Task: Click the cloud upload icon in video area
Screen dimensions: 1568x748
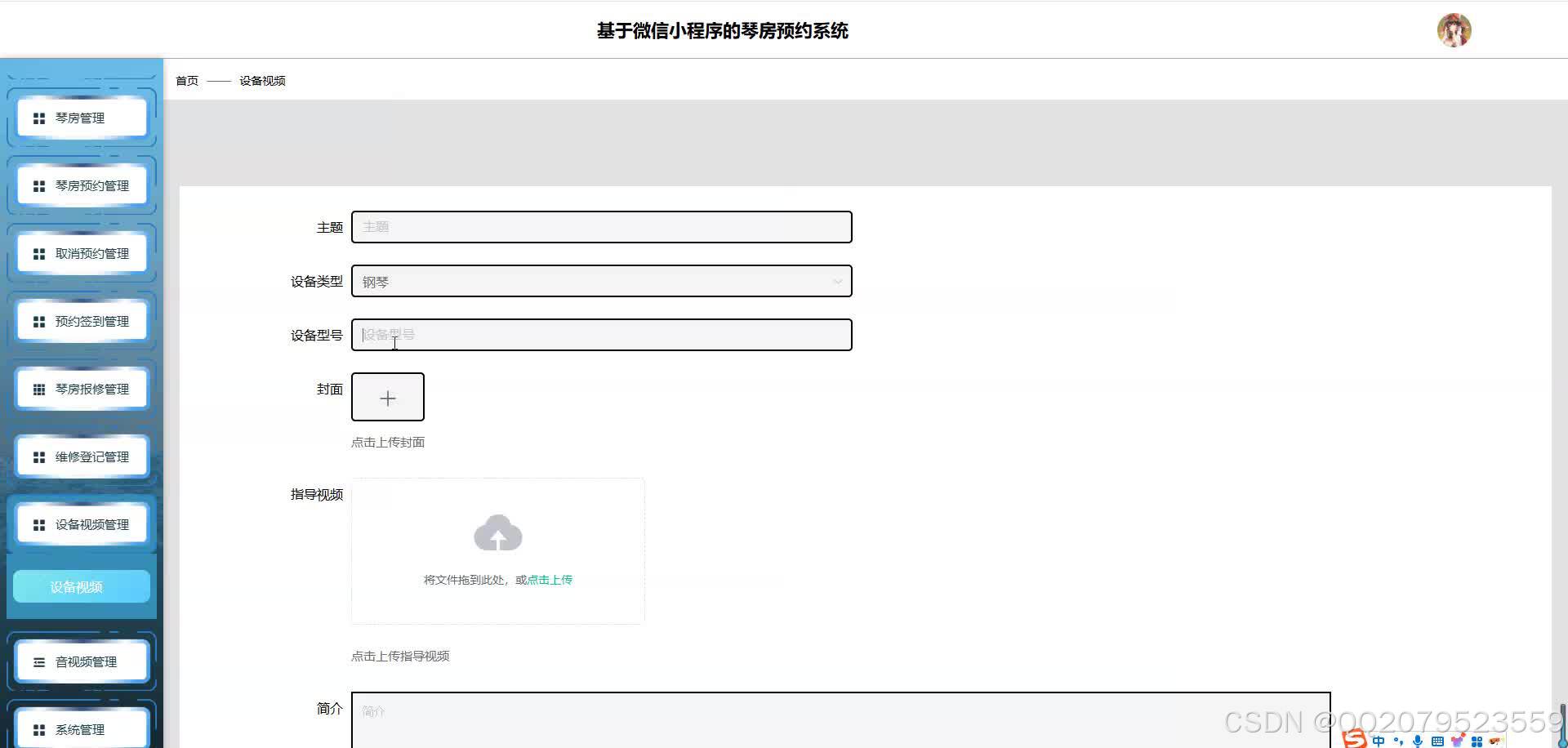Action: click(x=498, y=533)
